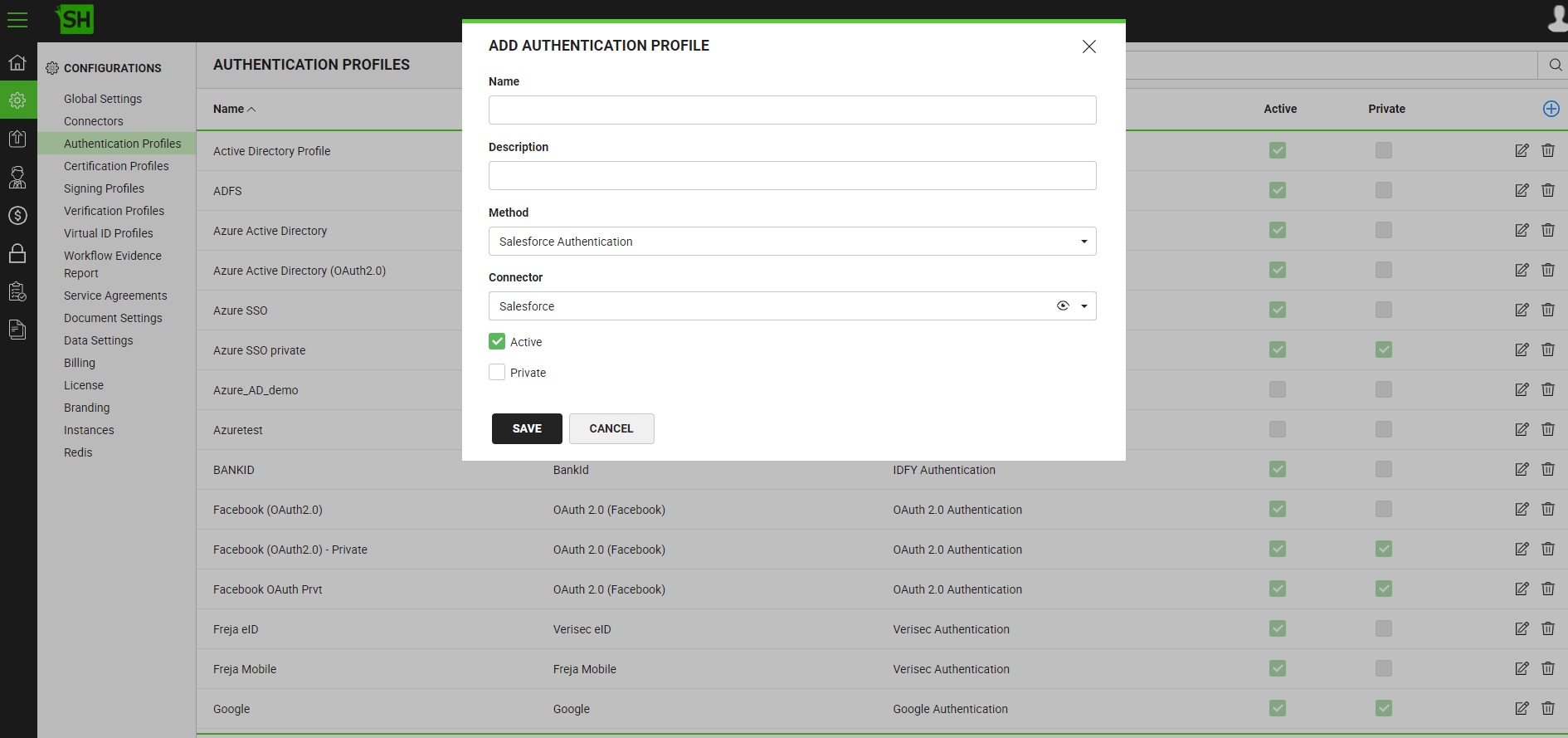Click the search magnifier icon
The height and width of the screenshot is (738, 1568).
pyautogui.click(x=1555, y=65)
